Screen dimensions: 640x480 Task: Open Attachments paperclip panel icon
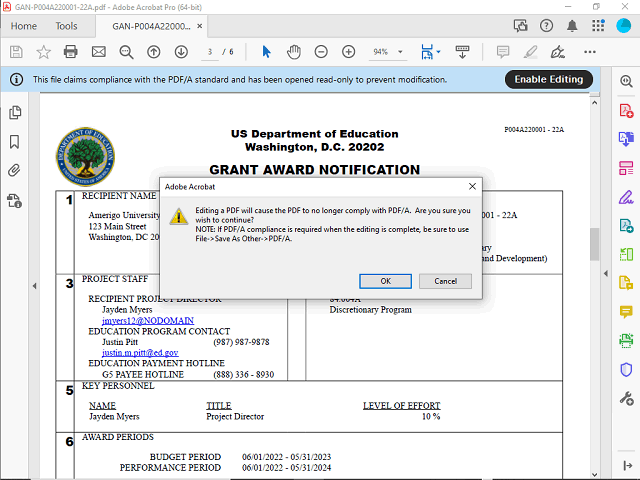[14, 170]
